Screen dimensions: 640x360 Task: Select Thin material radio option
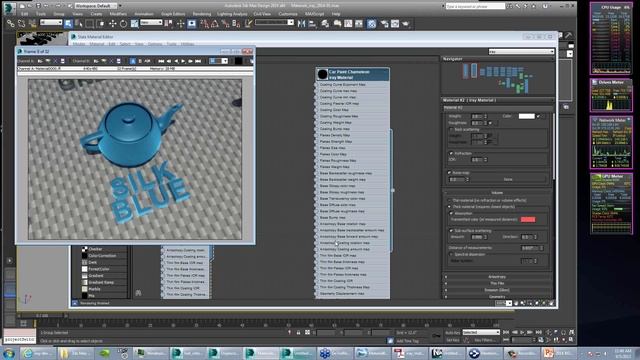pyautogui.click(x=449, y=200)
